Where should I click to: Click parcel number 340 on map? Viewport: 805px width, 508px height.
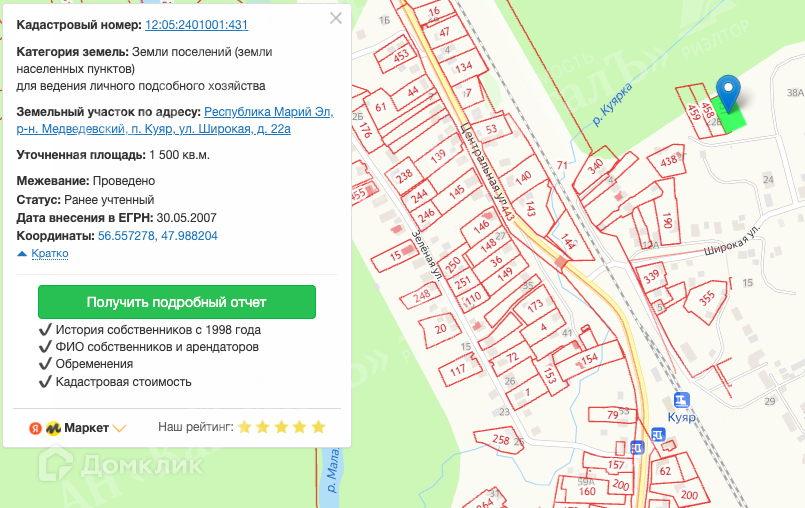pyautogui.click(x=595, y=167)
